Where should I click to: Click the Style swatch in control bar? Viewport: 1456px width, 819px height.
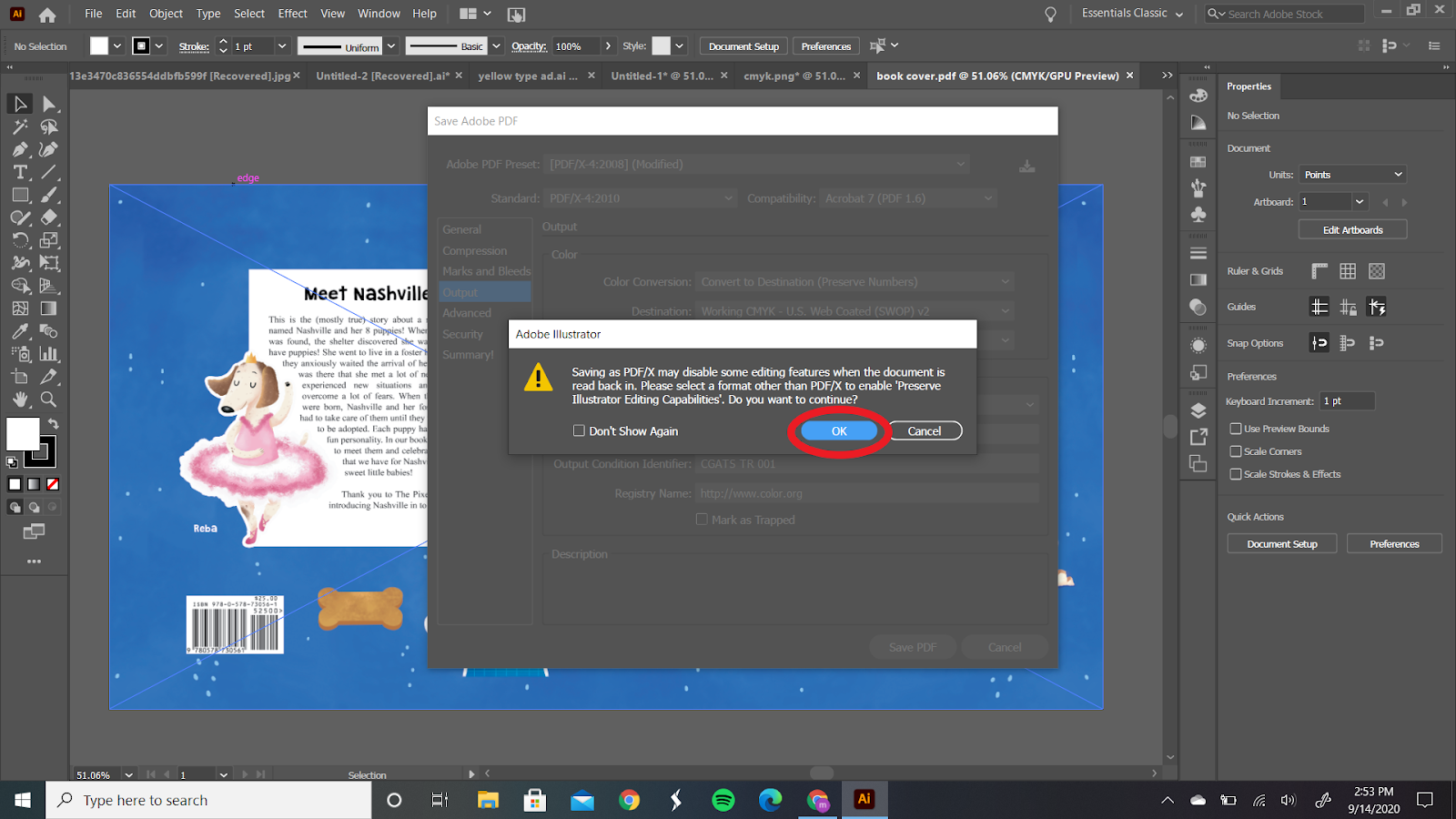pyautogui.click(x=662, y=46)
